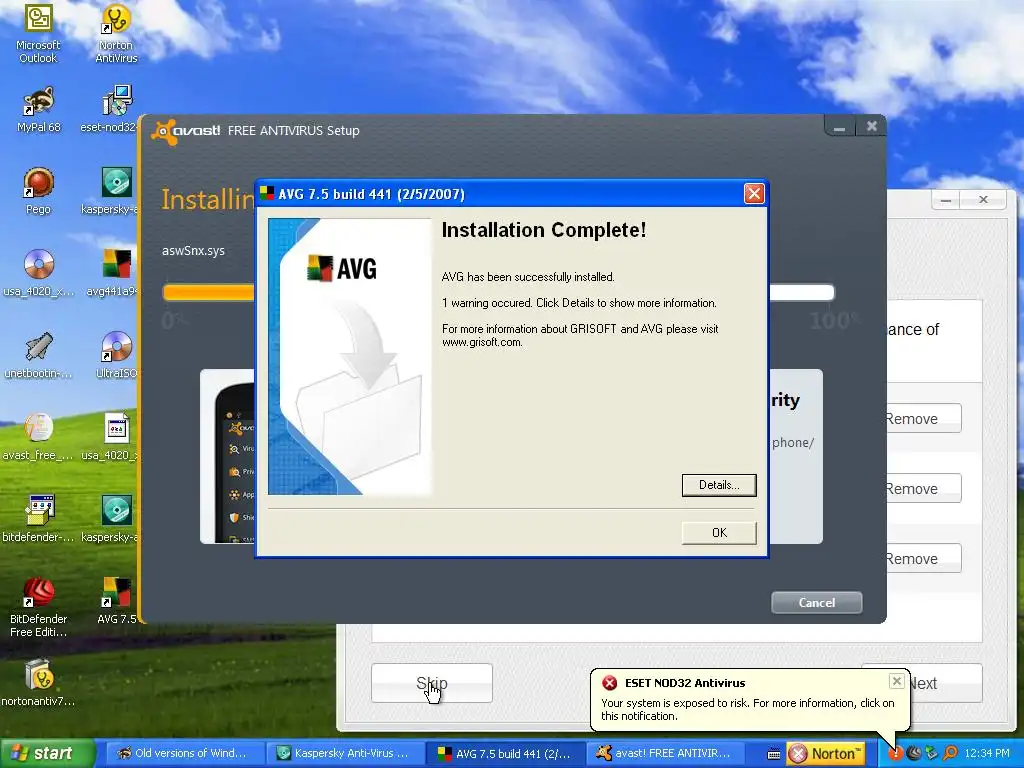Image resolution: width=1024 pixels, height=768 pixels.
Task: Select the kaspersky icon beside bitdefender- installer
Action: (x=111, y=519)
